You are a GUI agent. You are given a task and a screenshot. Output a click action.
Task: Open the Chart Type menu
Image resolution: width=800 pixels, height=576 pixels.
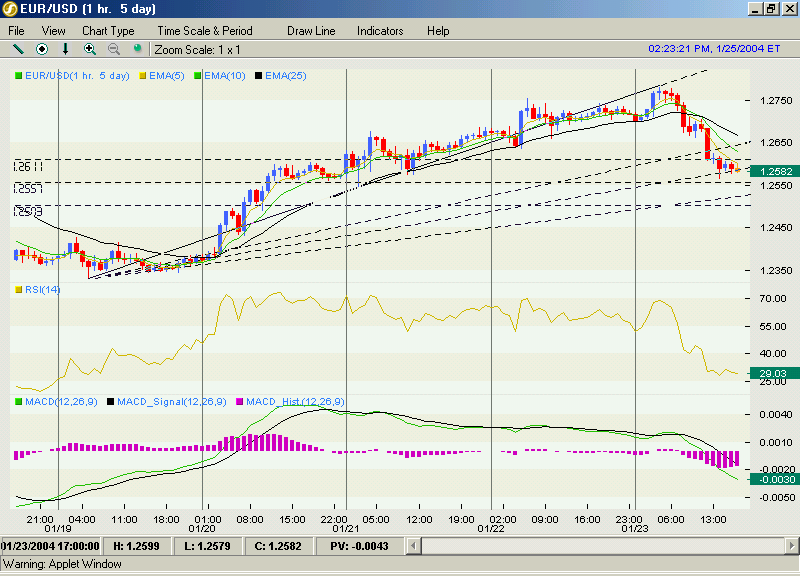tap(108, 31)
